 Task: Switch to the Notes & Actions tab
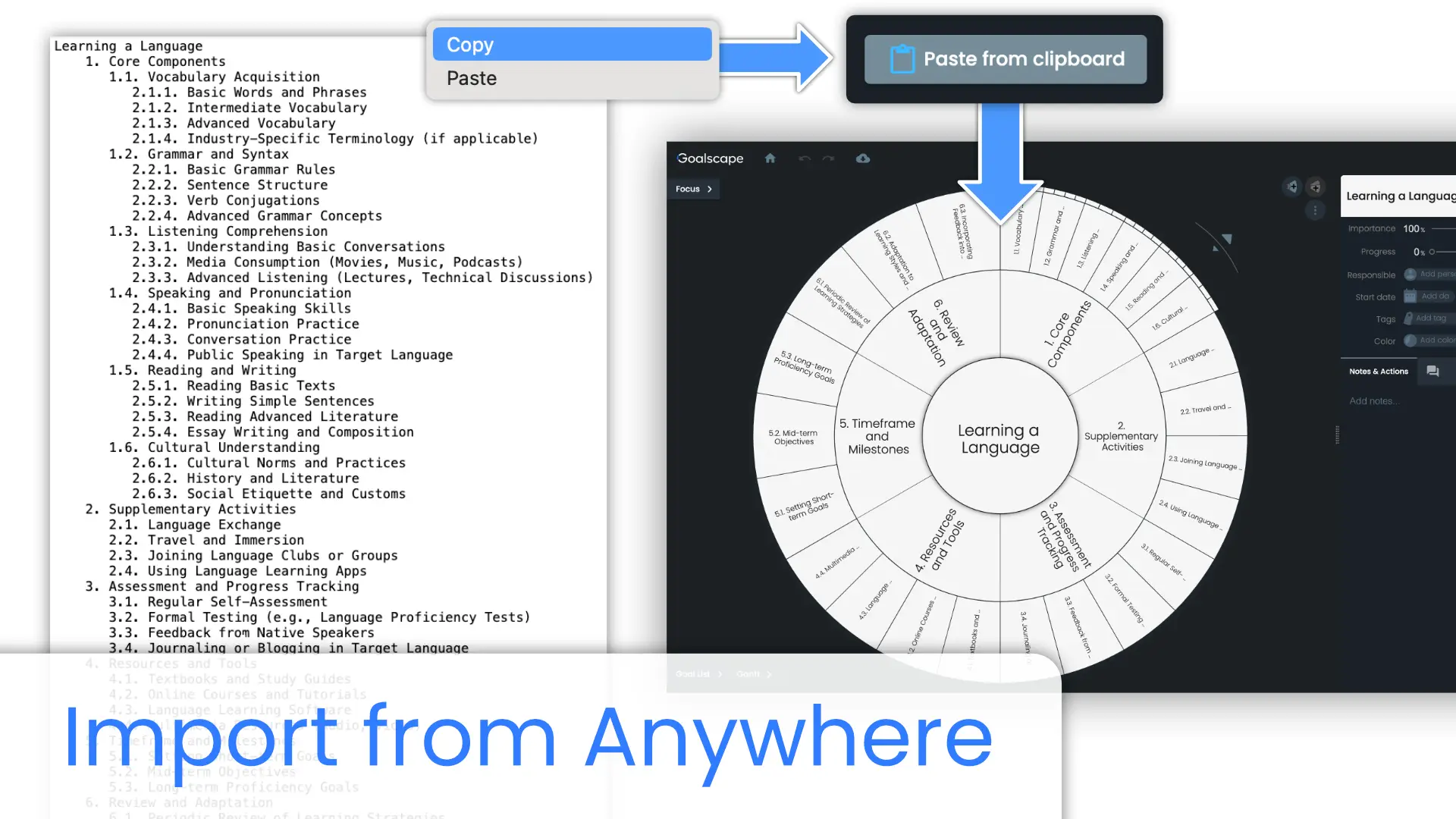click(x=1378, y=371)
